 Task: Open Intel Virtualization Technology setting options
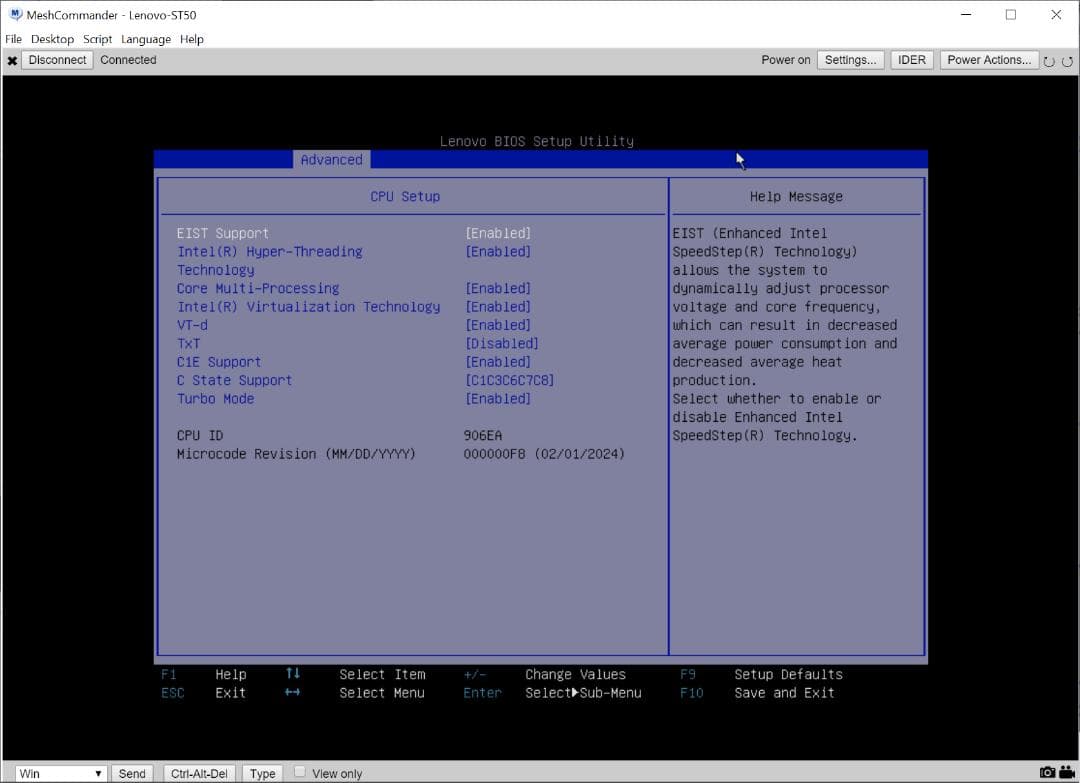498,306
